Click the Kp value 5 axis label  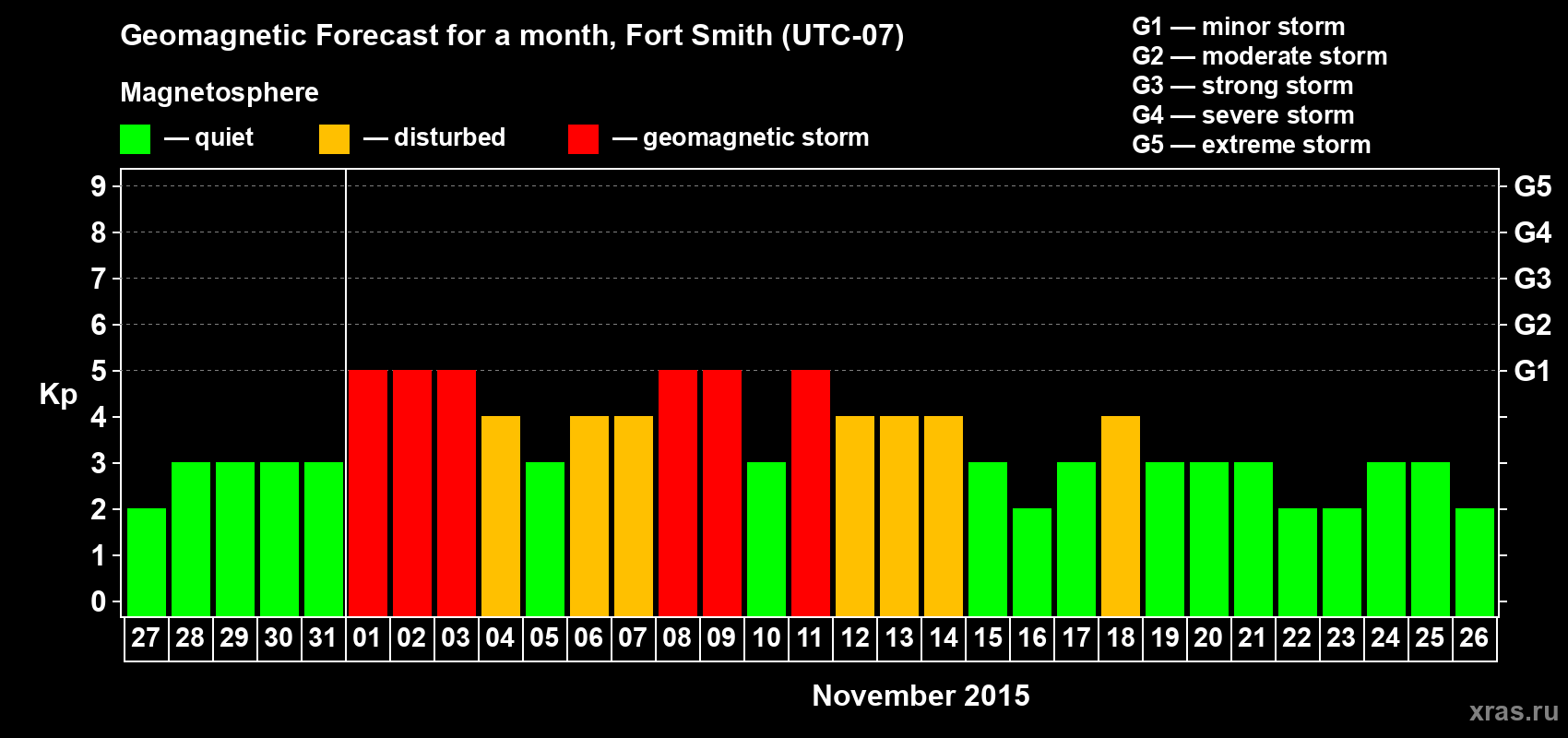click(x=99, y=371)
